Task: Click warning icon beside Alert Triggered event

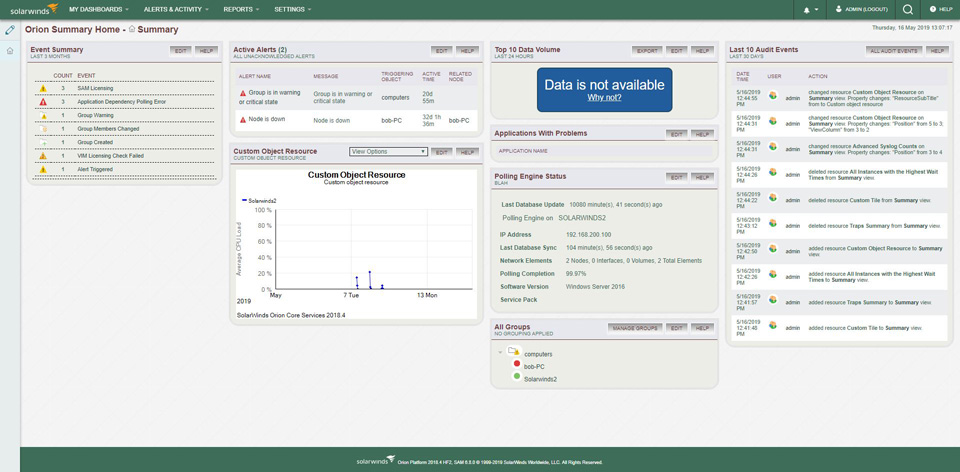Action: tap(43, 169)
